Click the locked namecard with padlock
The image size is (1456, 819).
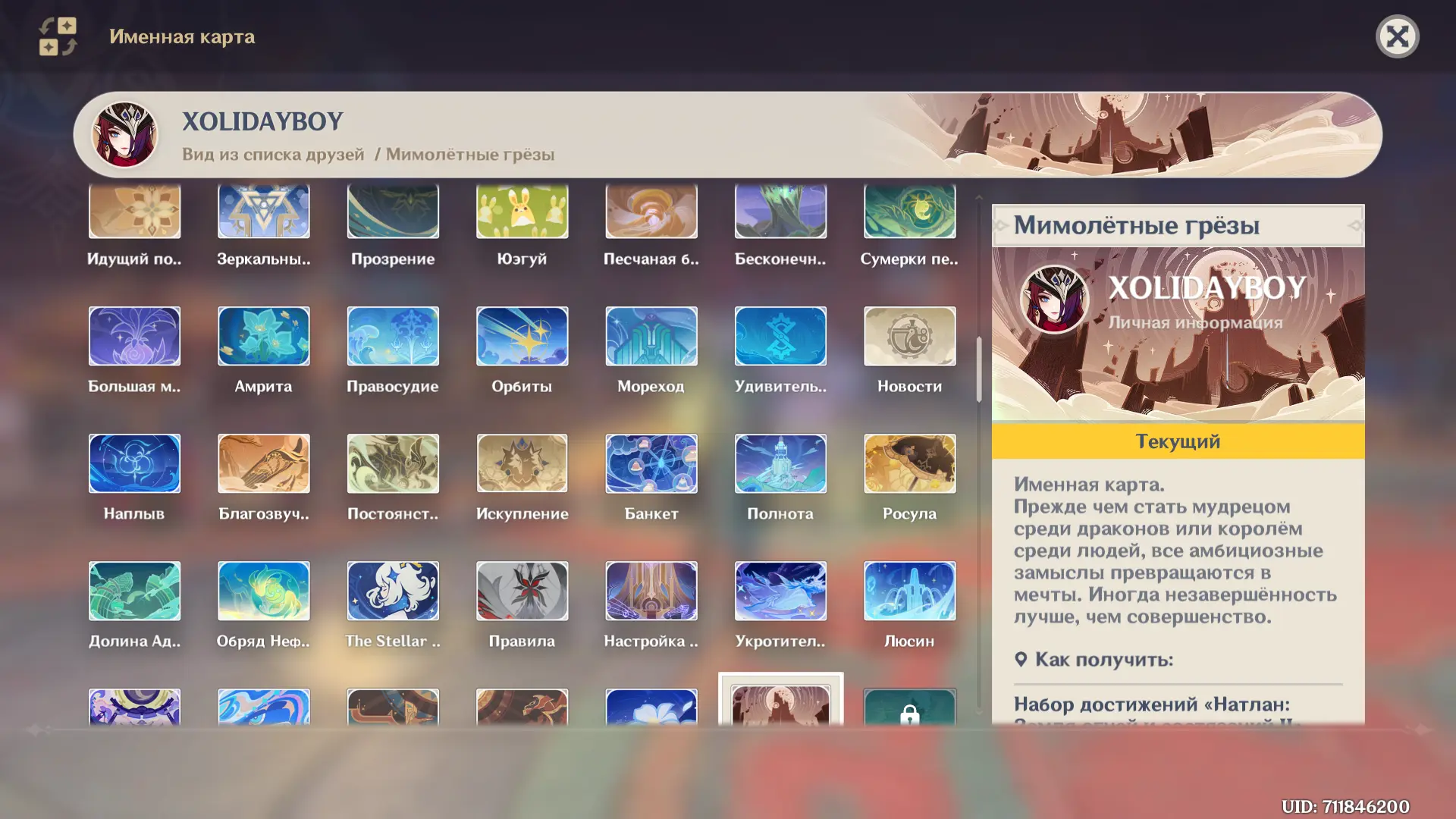909,708
